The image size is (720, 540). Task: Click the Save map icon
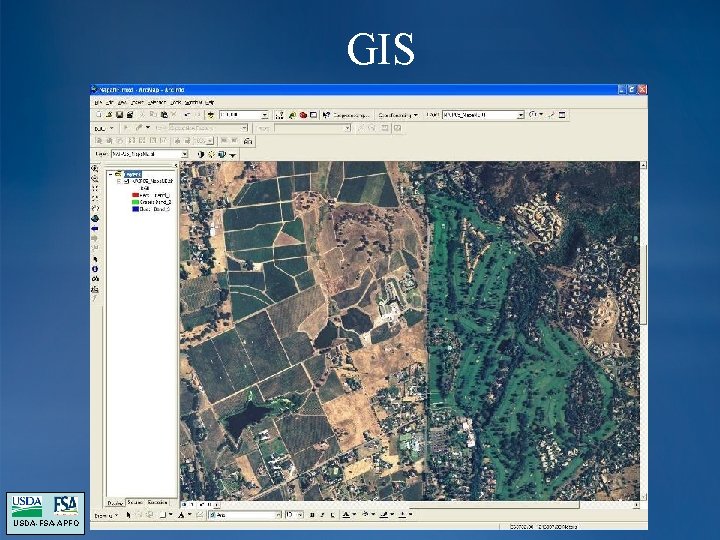coord(120,115)
